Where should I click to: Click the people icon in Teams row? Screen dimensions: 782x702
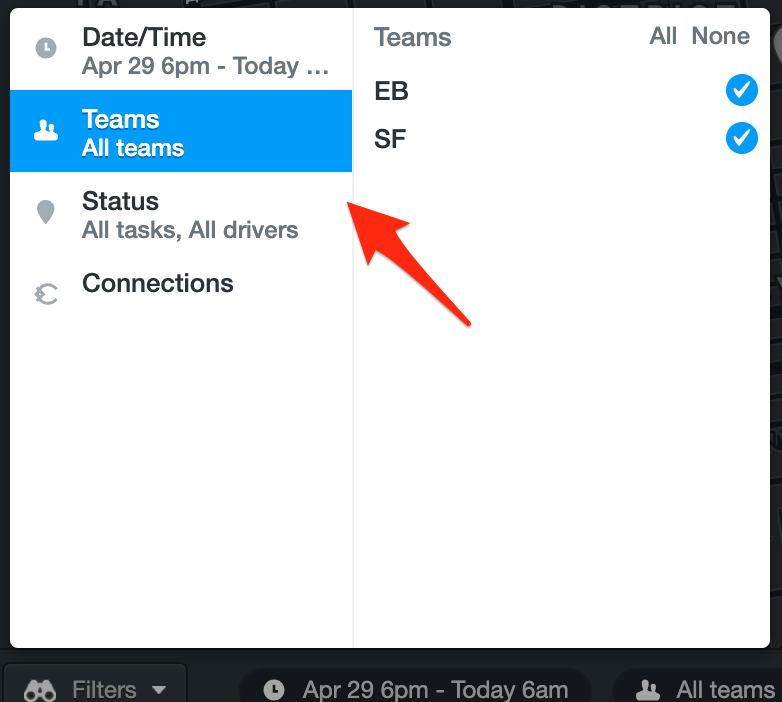[x=46, y=131]
